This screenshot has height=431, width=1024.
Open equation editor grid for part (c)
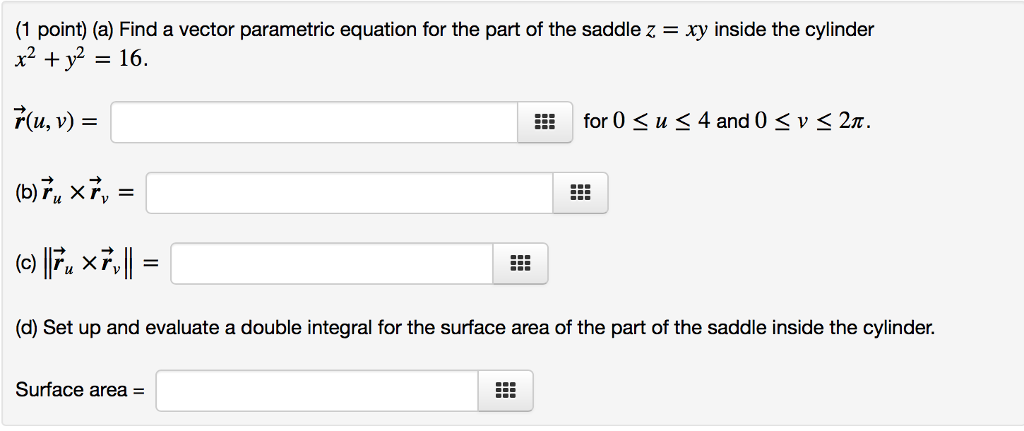coord(520,264)
